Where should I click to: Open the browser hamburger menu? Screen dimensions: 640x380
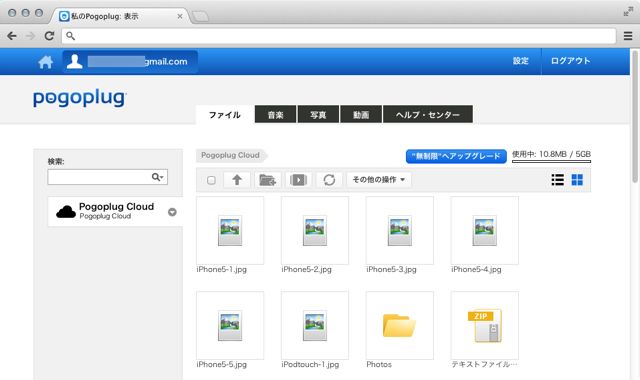click(x=628, y=36)
